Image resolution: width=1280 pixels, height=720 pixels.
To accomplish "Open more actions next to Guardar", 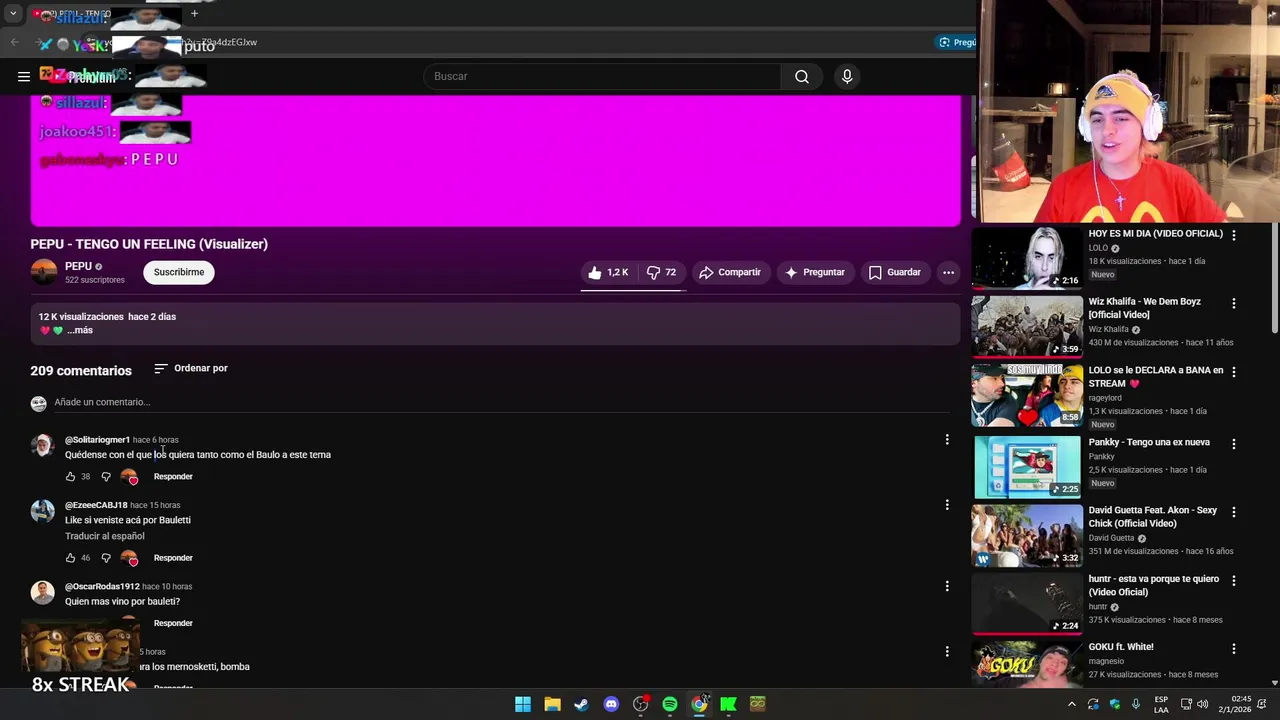I will point(948,272).
